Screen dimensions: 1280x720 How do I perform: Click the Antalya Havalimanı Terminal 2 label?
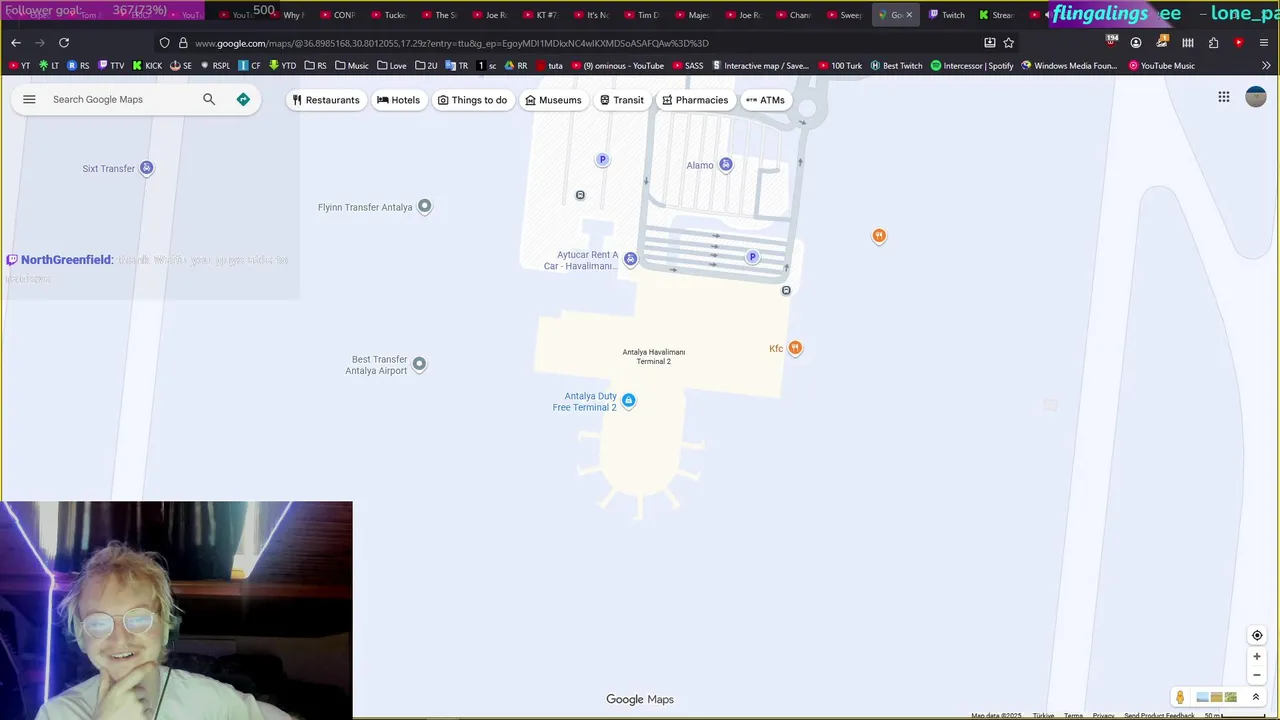tap(654, 357)
